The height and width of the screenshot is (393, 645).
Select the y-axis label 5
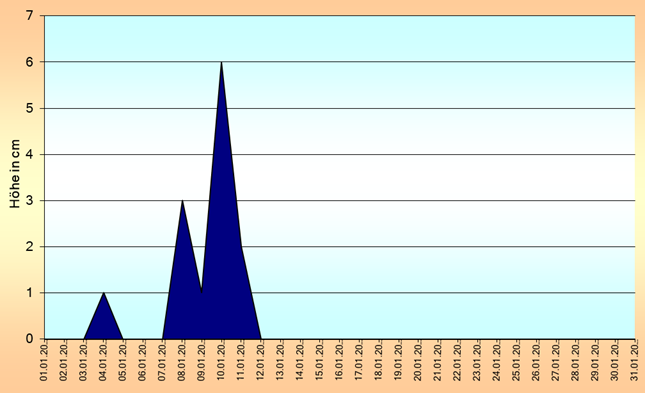click(x=29, y=108)
